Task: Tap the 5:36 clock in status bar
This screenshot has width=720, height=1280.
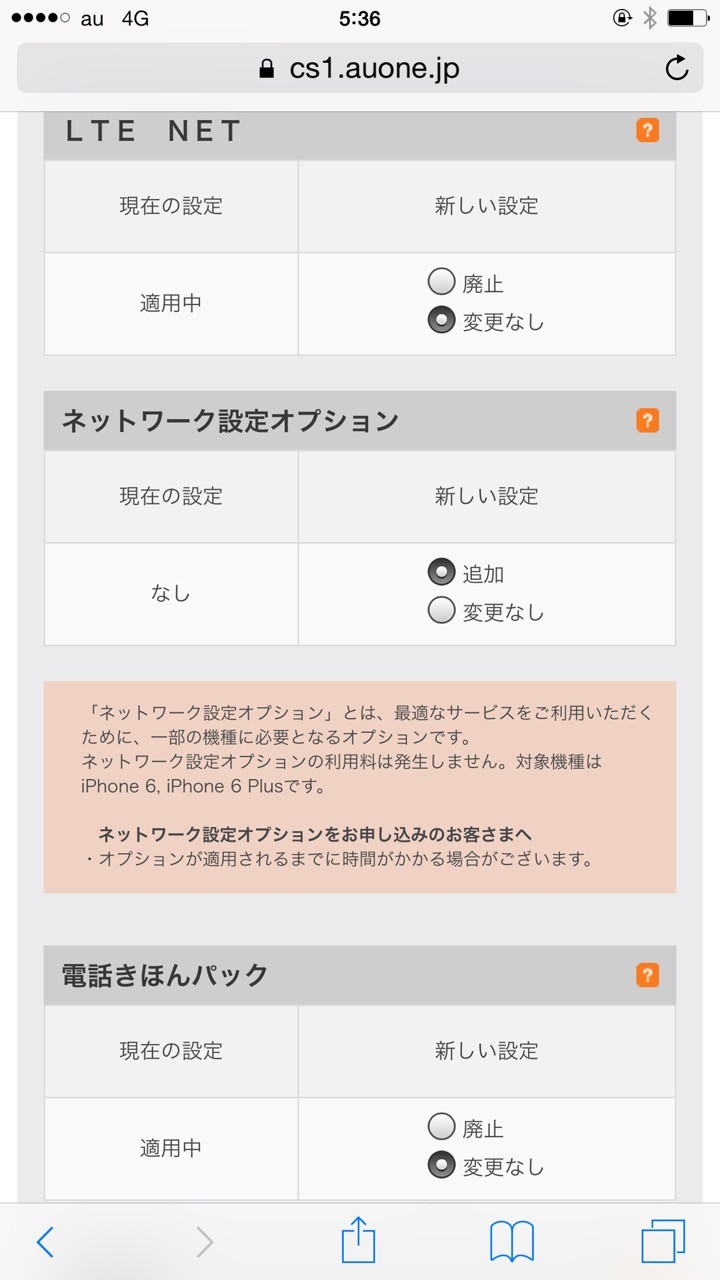Action: [359, 18]
